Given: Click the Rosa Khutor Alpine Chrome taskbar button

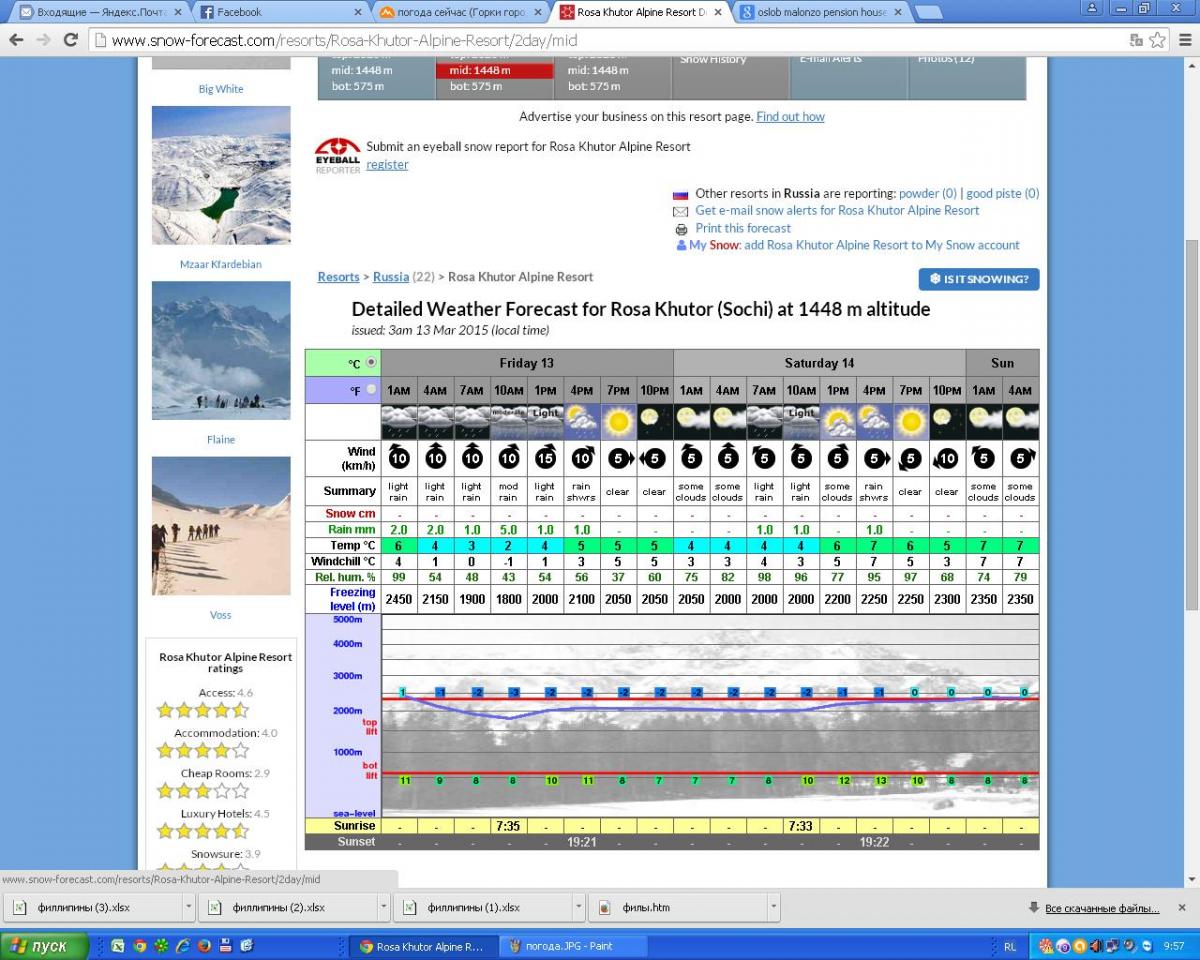Looking at the screenshot, I should 421,946.
